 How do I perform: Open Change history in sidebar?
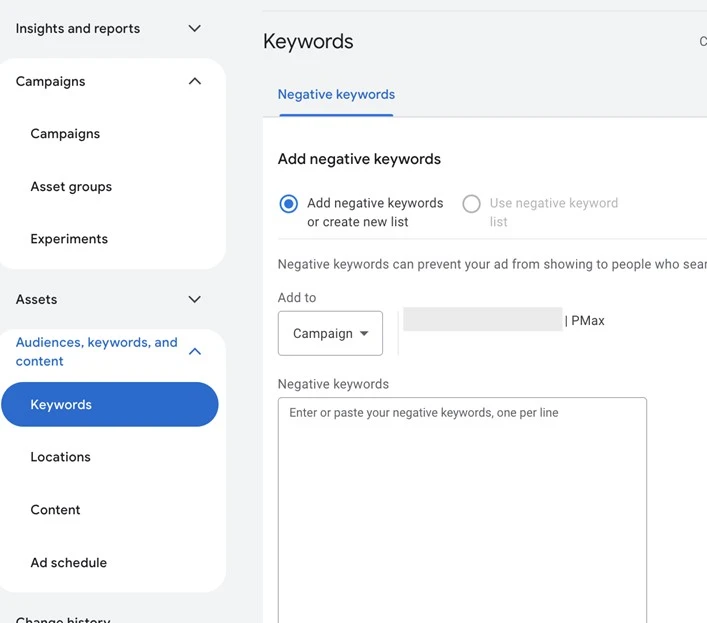(62, 619)
